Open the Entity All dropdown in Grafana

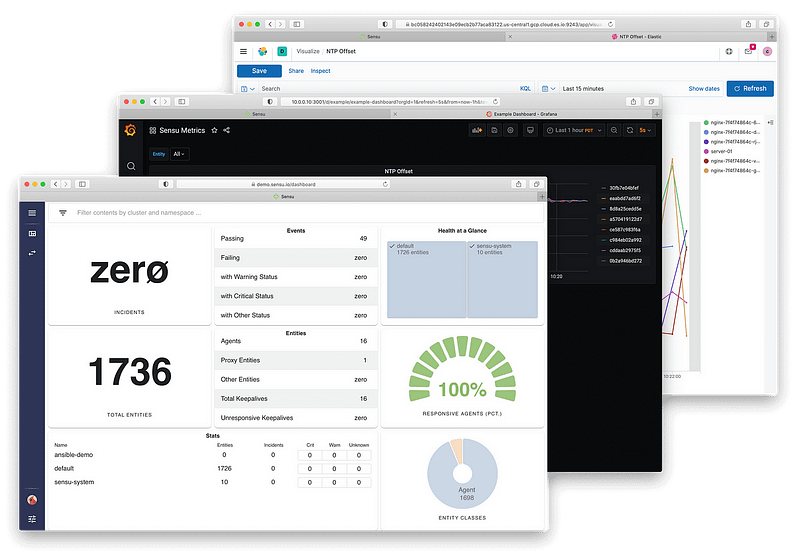(179, 154)
